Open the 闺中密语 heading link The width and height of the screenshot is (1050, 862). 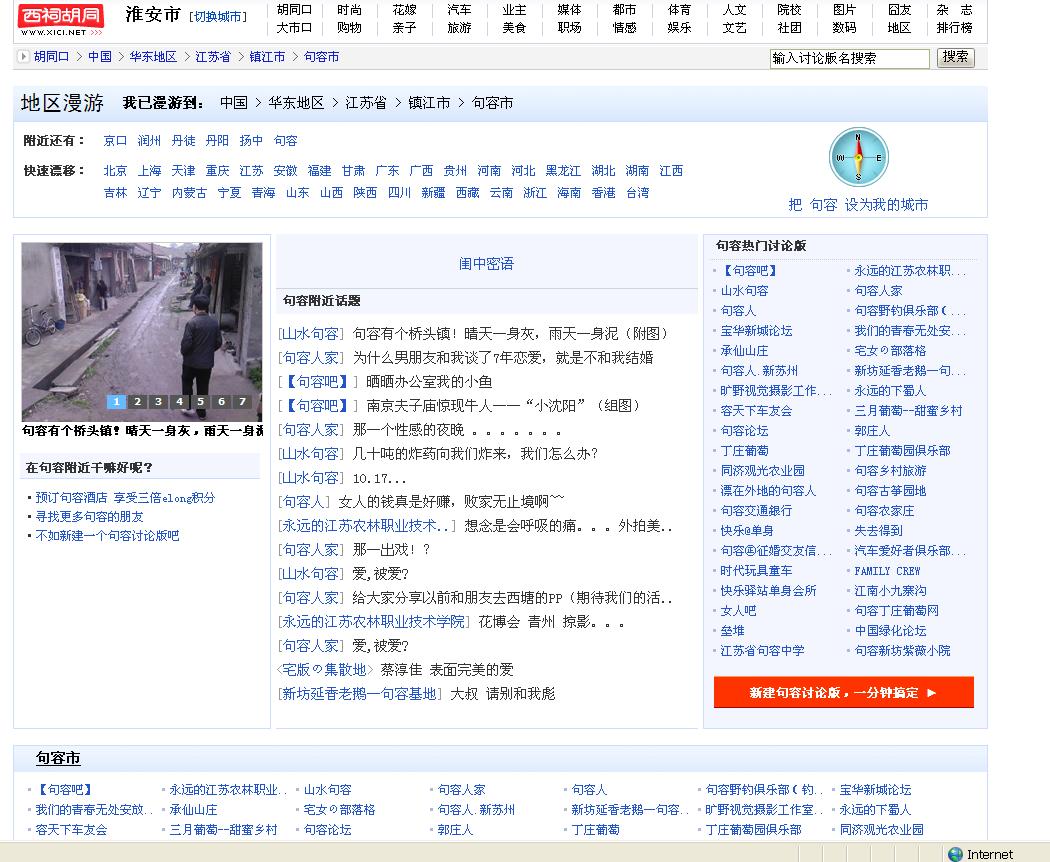point(486,264)
